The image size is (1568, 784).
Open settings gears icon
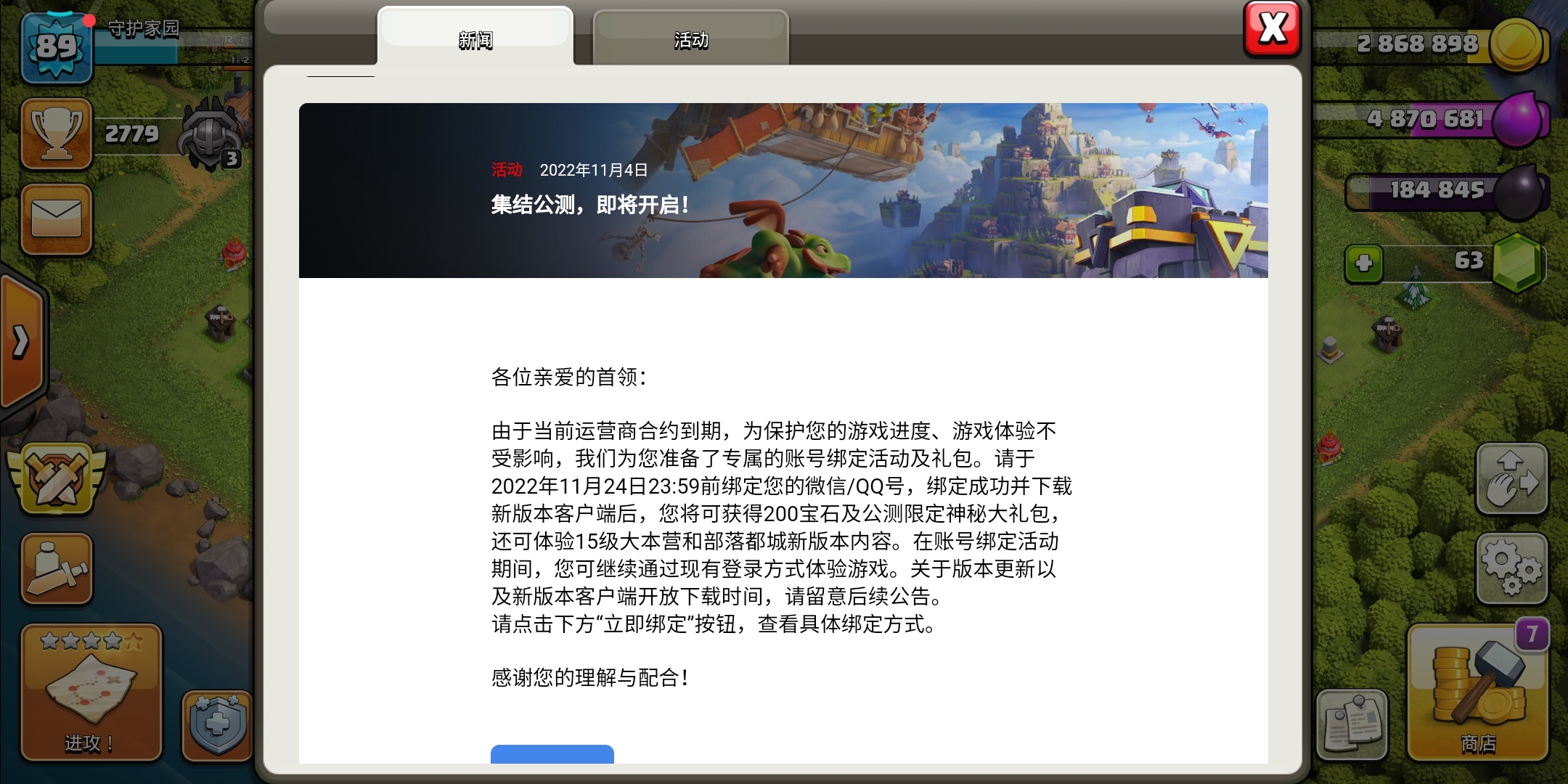1512,569
